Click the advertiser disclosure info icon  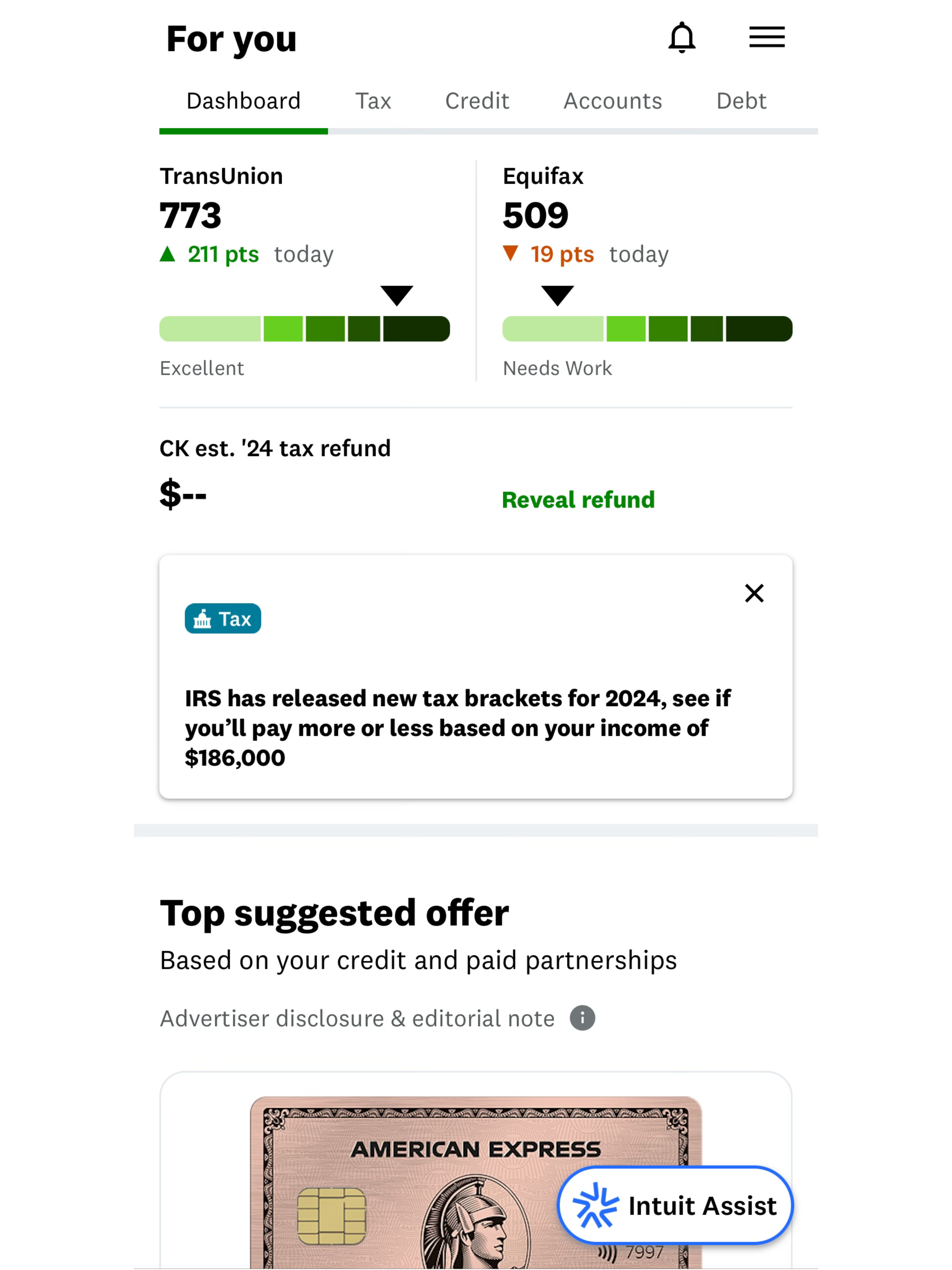pos(582,1018)
